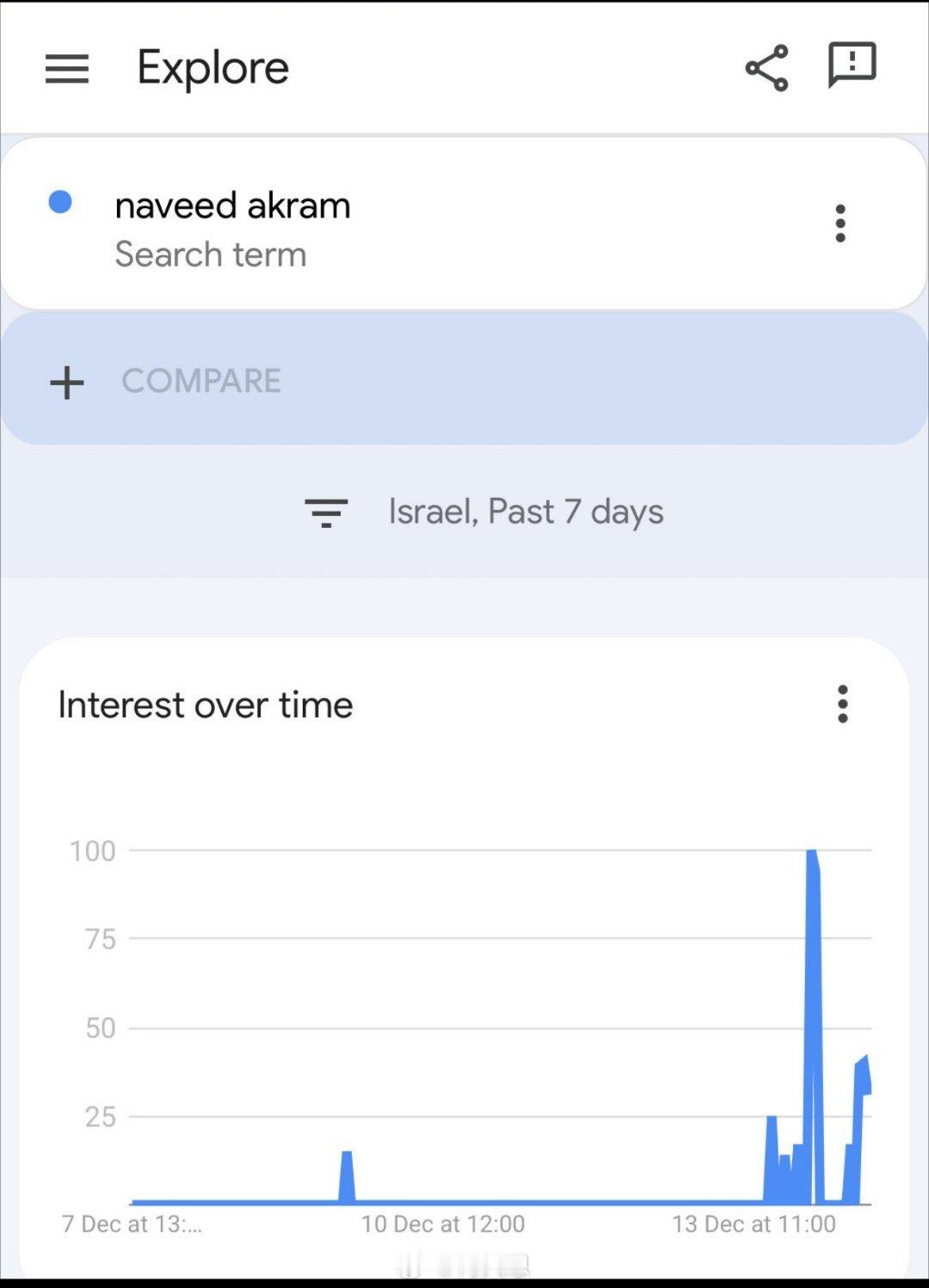Tap the plus icon beside Compare
This screenshot has width=929, height=1288.
coord(67,383)
